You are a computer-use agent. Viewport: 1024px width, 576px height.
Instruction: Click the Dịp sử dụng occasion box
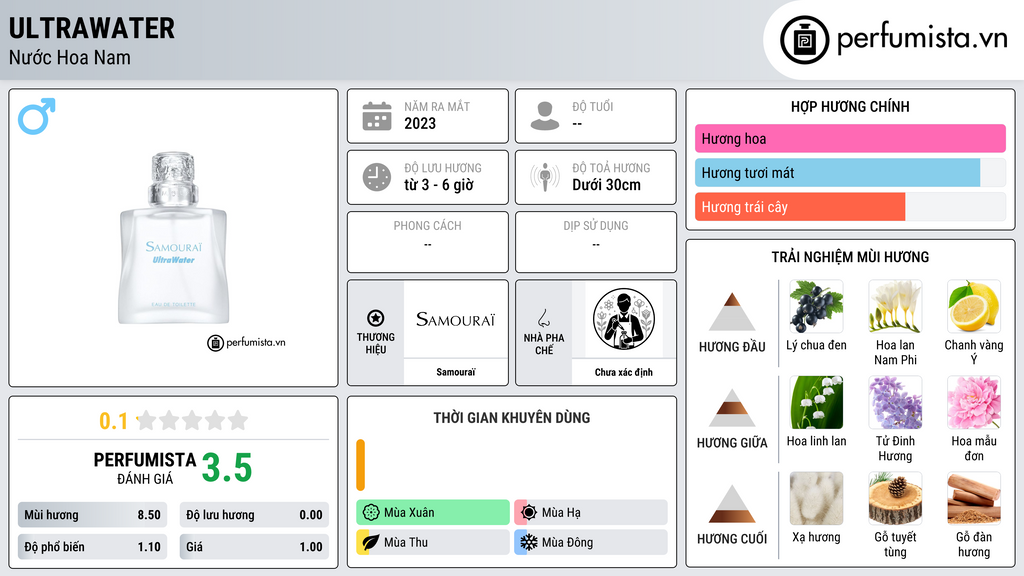[596, 242]
